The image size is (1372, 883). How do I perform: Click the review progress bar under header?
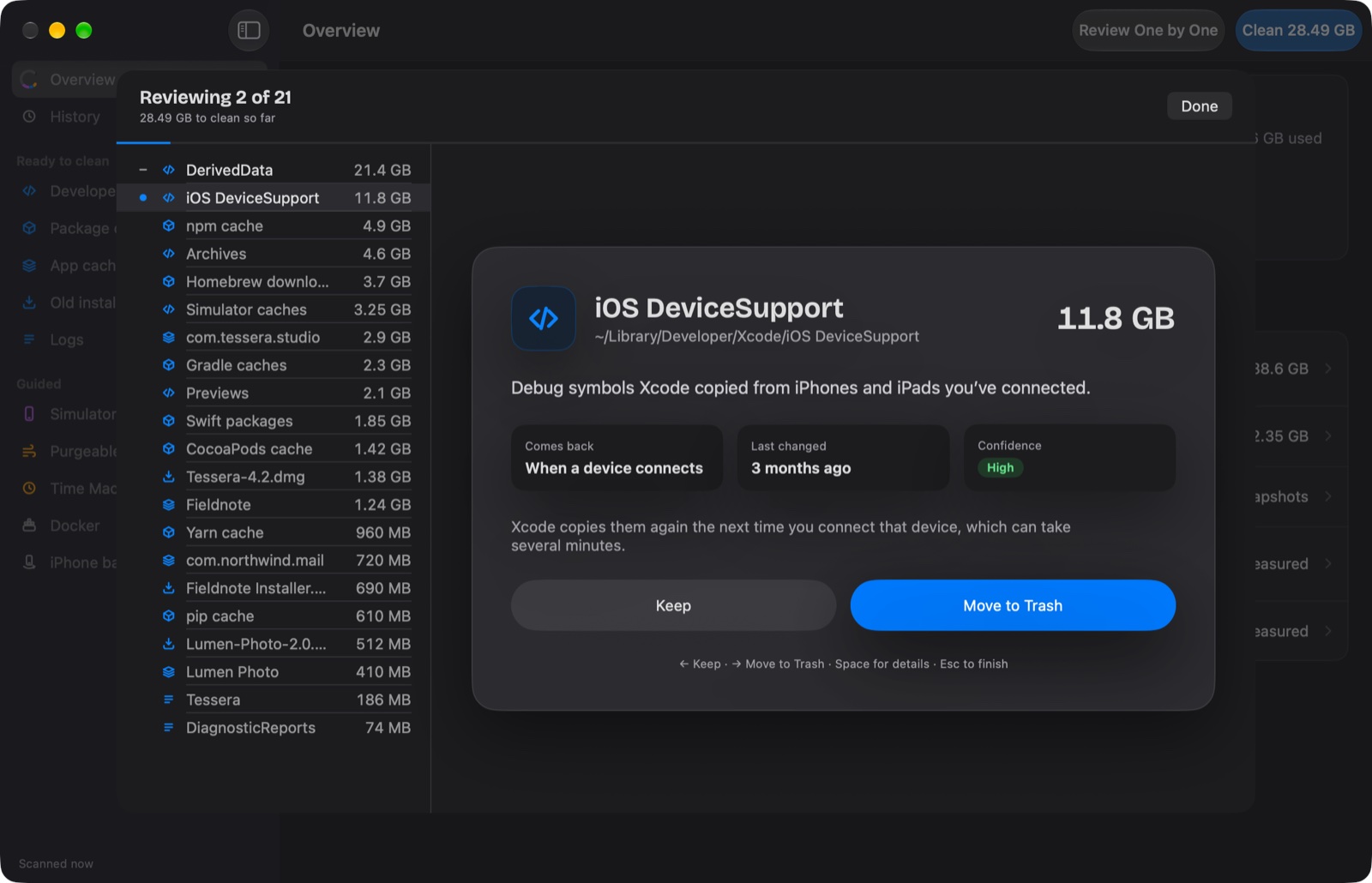click(x=686, y=142)
